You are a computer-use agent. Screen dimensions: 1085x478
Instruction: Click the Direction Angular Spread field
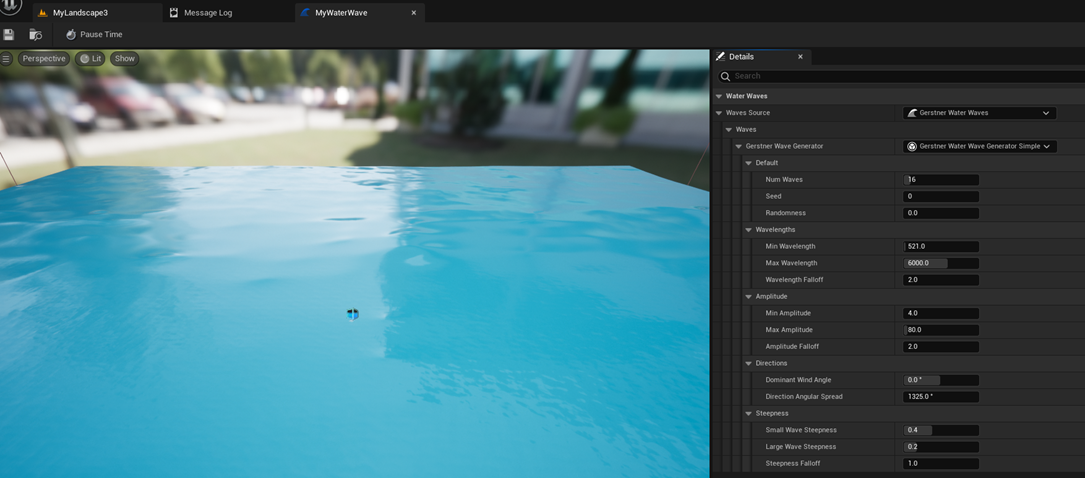coord(941,397)
